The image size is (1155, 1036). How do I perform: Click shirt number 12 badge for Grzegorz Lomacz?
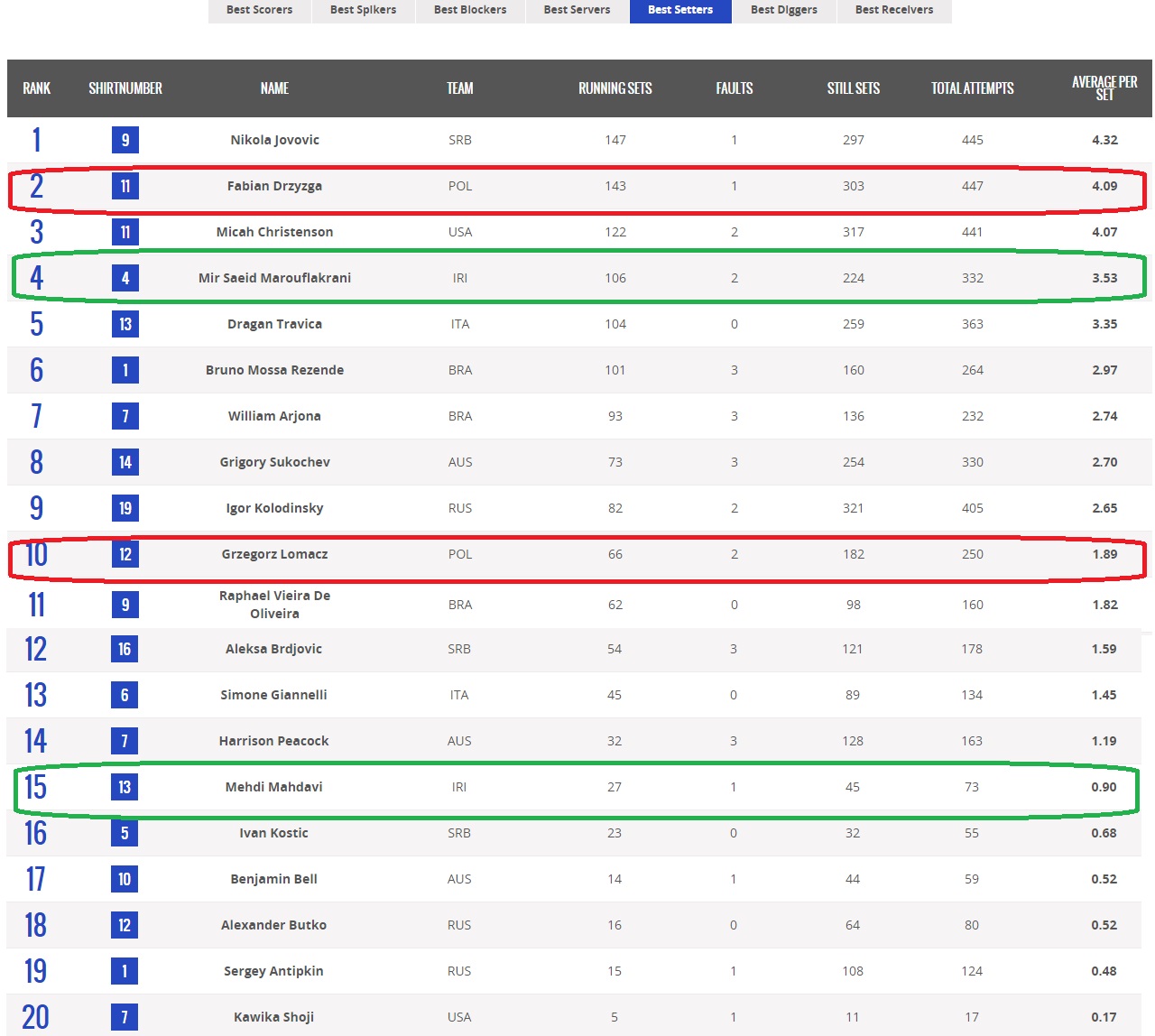(125, 554)
